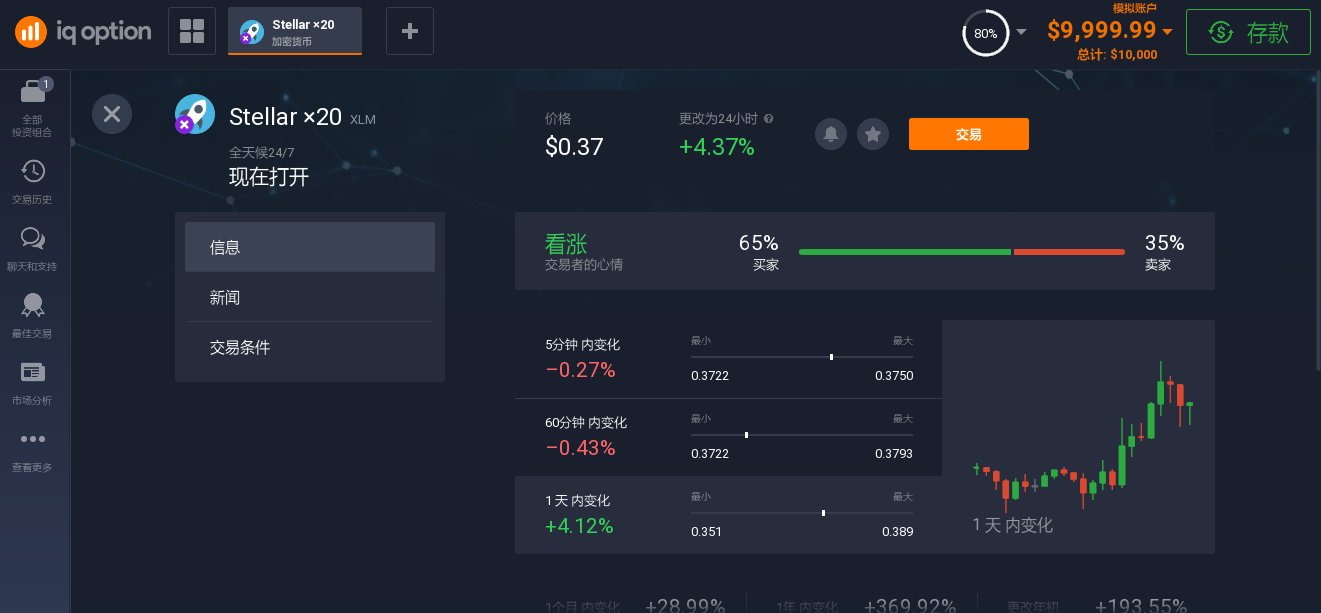Click the bell price alert icon
The width and height of the screenshot is (1321, 613).
[x=831, y=134]
